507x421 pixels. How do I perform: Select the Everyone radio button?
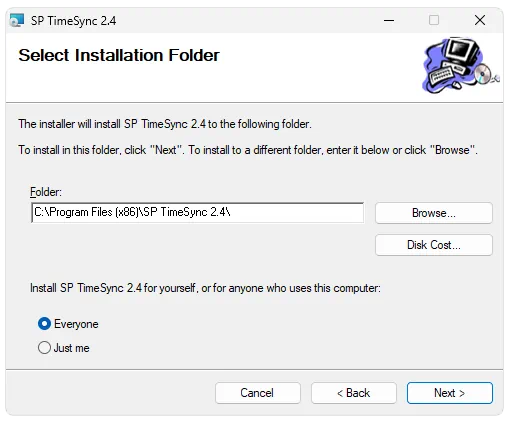click(x=44, y=324)
